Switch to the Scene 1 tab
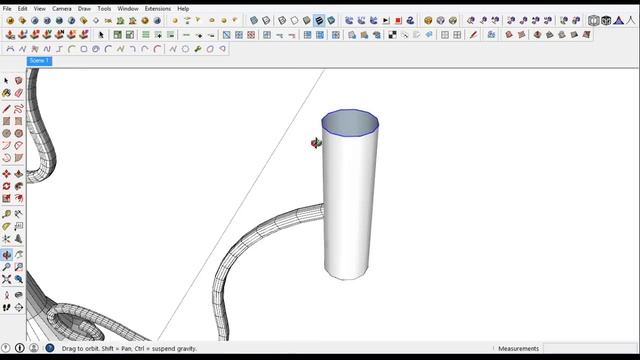Image resolution: width=640 pixels, height=360 pixels. point(39,61)
